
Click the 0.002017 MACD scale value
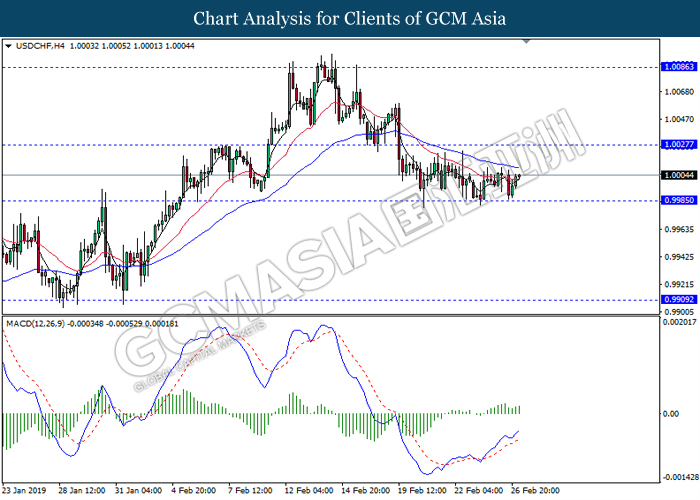click(x=680, y=322)
